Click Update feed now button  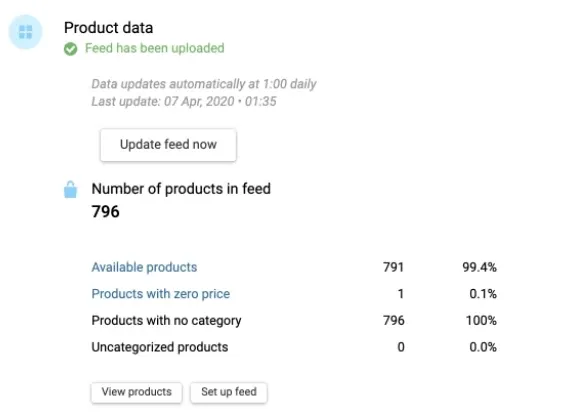tap(168, 145)
